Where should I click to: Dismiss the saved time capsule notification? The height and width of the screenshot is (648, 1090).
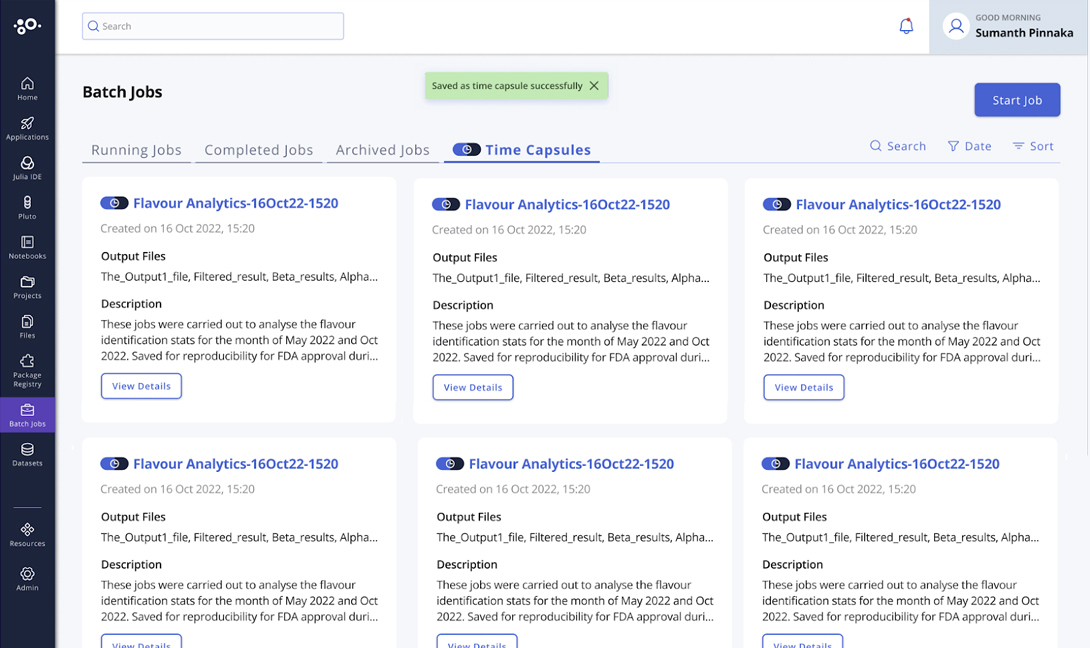(x=594, y=86)
